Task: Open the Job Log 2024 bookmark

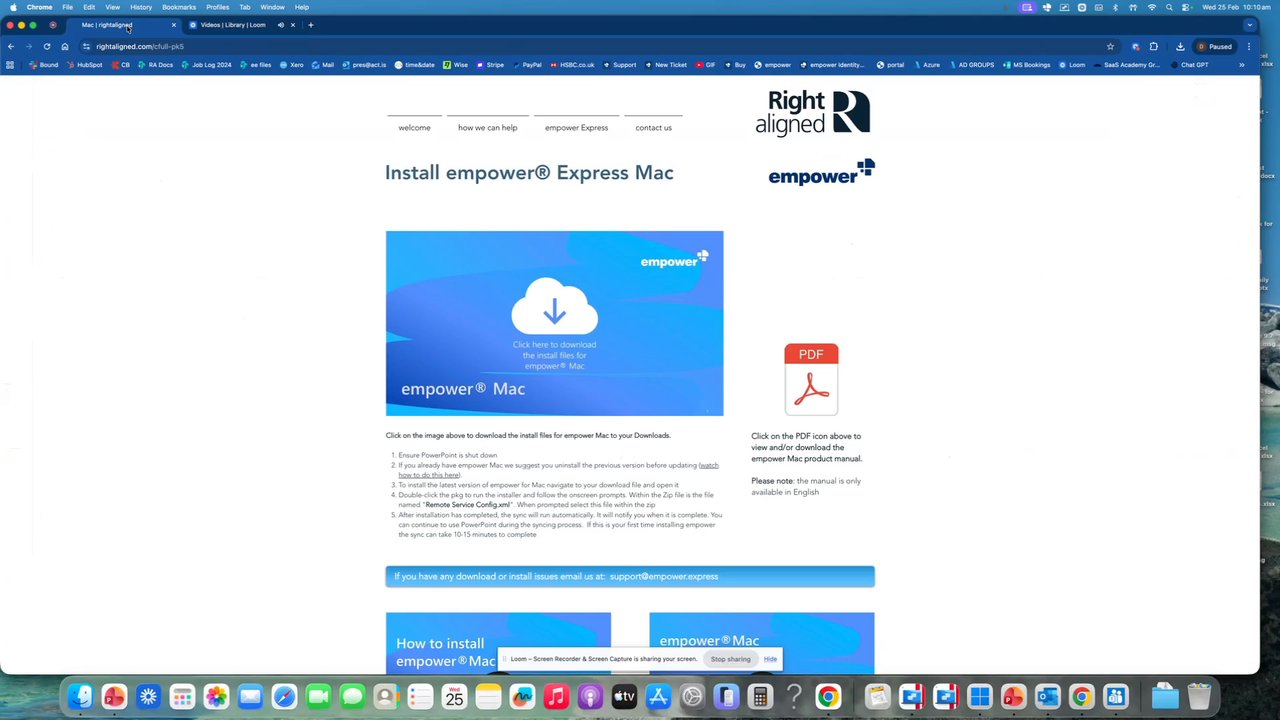Action: [x=206, y=65]
